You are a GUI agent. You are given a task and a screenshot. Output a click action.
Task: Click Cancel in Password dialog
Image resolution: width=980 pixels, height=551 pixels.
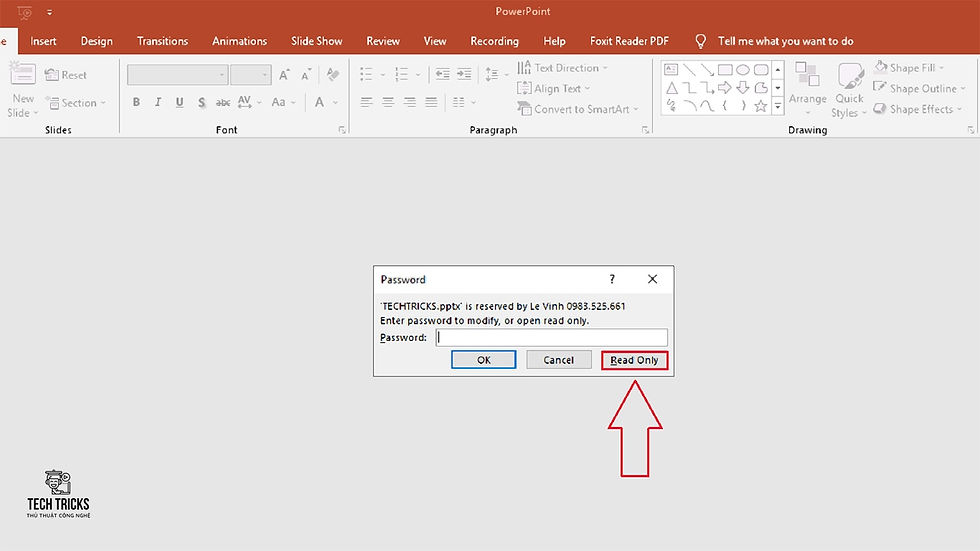coord(559,360)
